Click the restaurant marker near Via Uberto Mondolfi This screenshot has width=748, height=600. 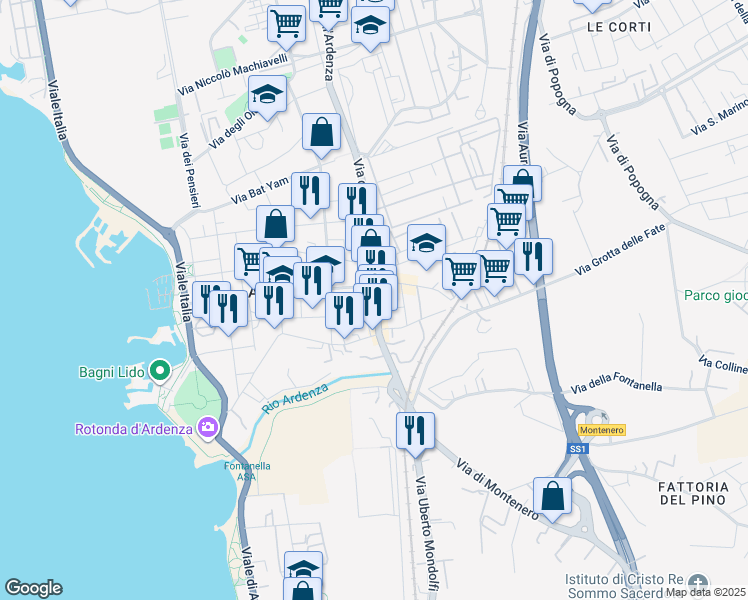415,432
